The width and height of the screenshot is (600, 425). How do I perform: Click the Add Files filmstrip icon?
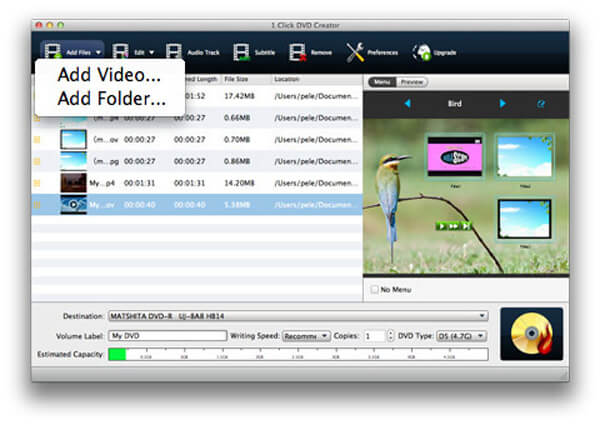point(52,51)
